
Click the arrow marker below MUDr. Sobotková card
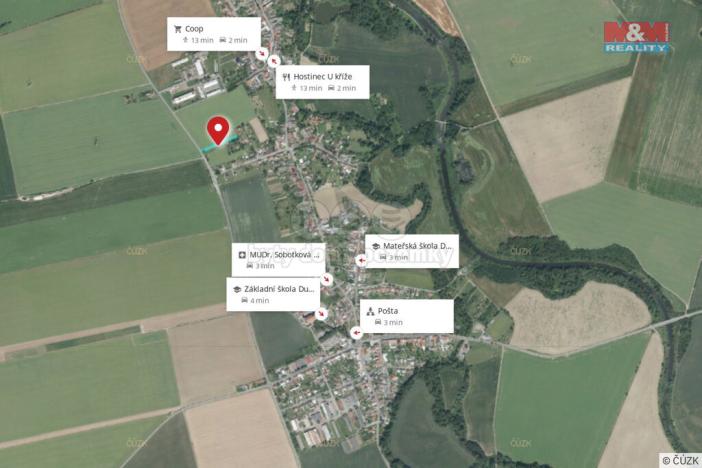(x=327, y=279)
